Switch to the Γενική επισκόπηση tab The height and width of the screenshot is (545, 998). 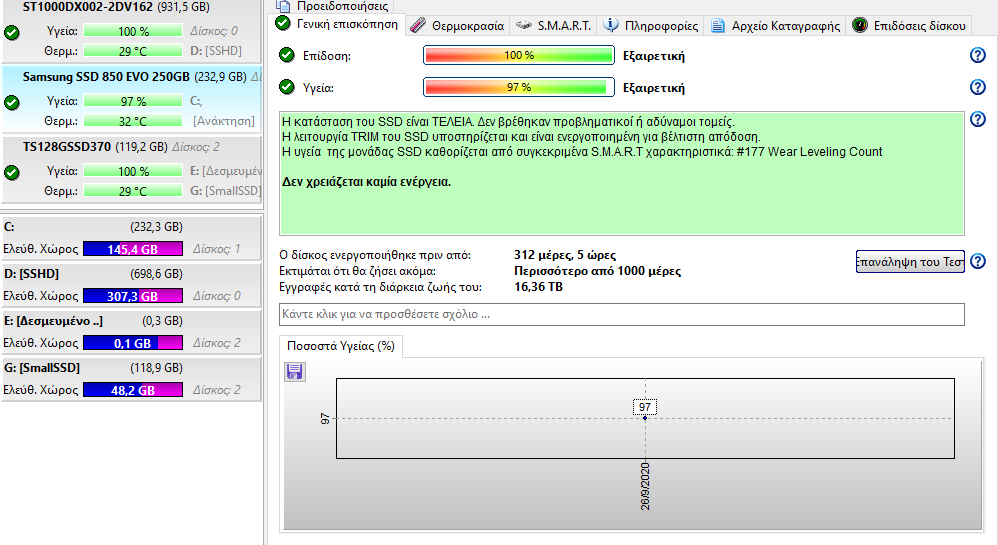coord(337,24)
